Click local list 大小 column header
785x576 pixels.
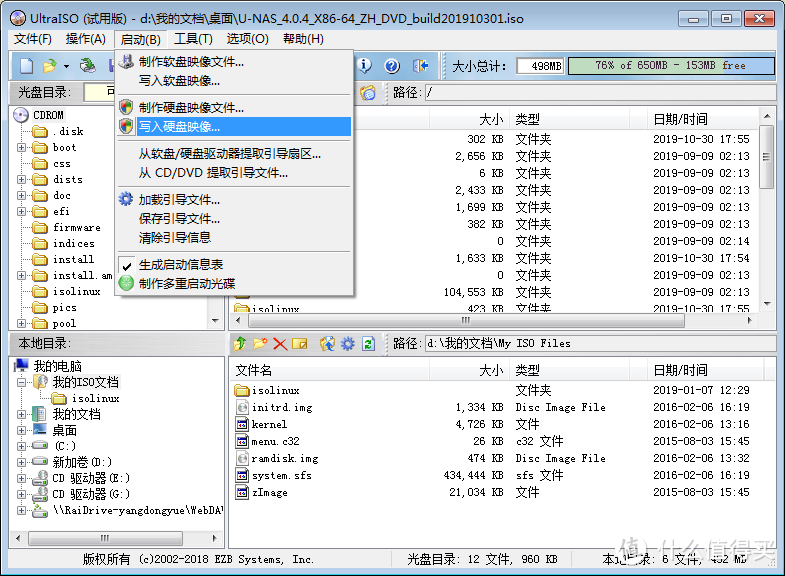[469, 370]
